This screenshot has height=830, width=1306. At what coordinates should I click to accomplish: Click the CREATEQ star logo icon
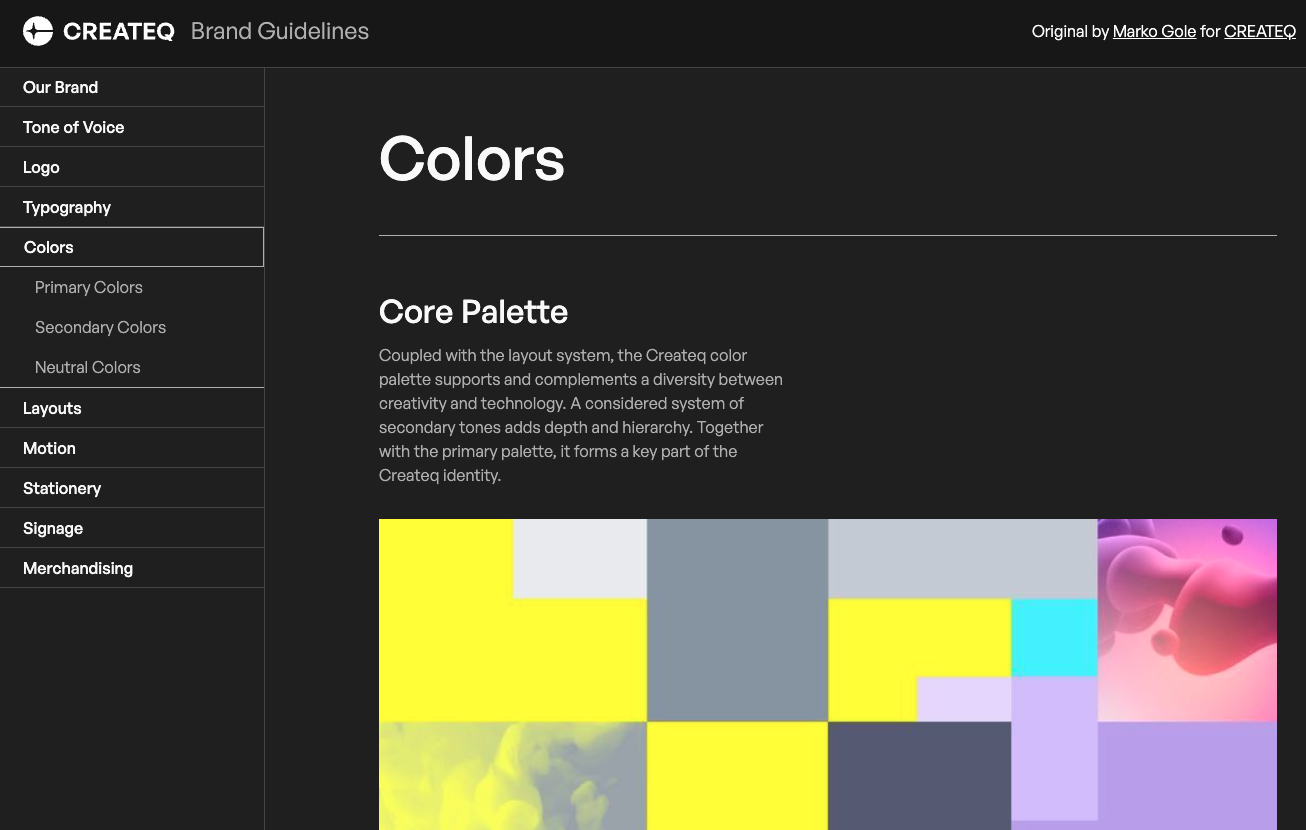pos(37,30)
